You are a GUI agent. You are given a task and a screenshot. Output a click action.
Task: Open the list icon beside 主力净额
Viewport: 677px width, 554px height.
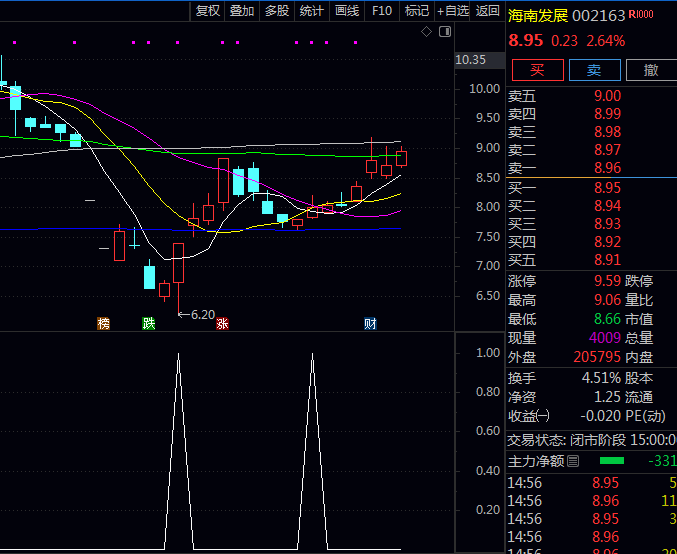pos(573,461)
